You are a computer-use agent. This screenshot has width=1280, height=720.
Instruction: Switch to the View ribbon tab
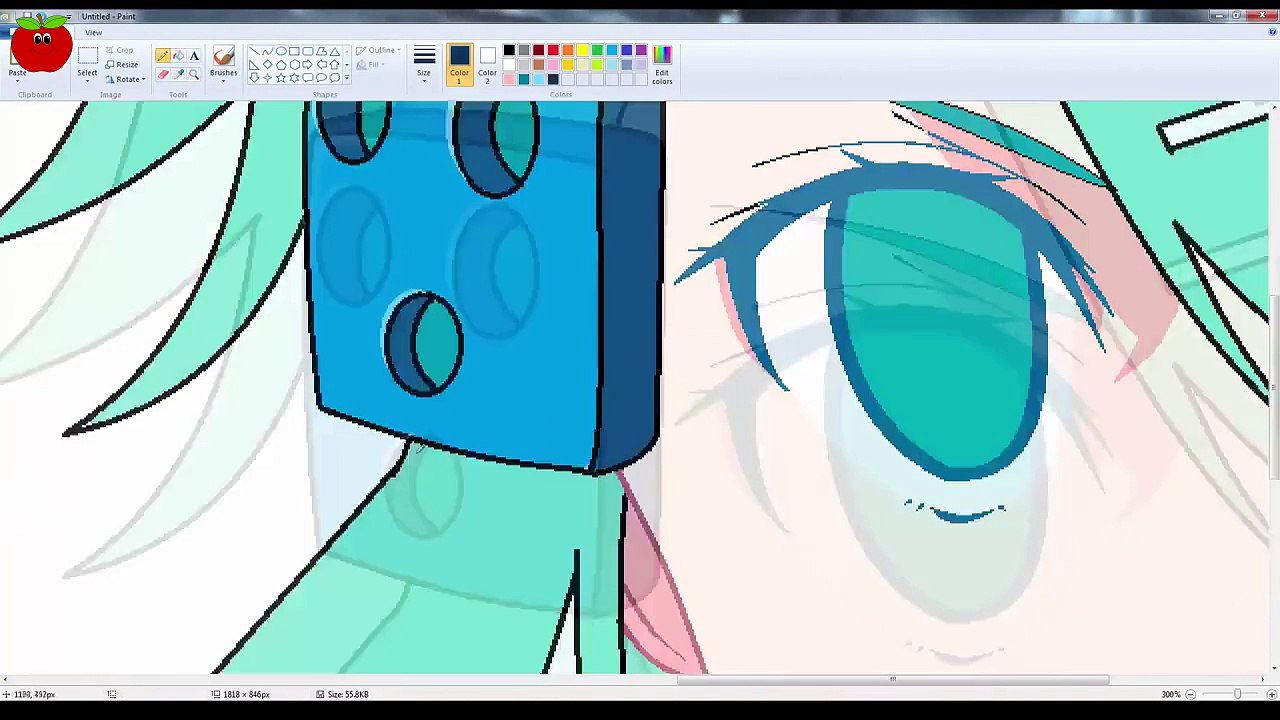tap(93, 33)
